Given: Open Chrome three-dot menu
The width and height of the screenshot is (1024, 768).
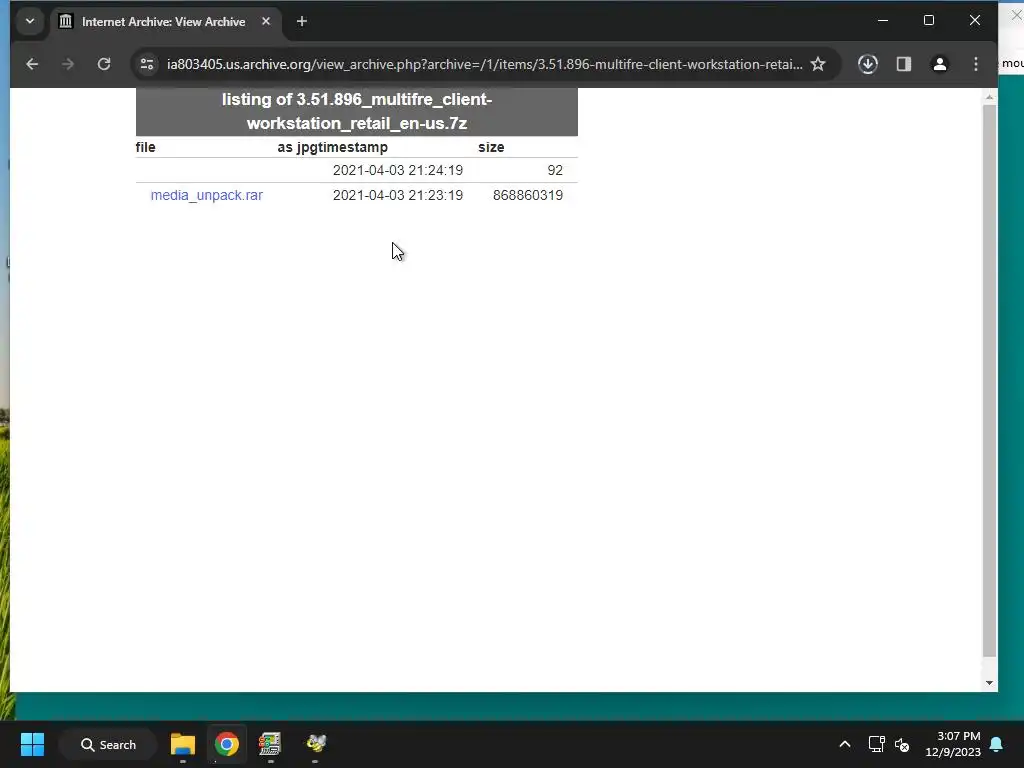Looking at the screenshot, I should point(976,64).
